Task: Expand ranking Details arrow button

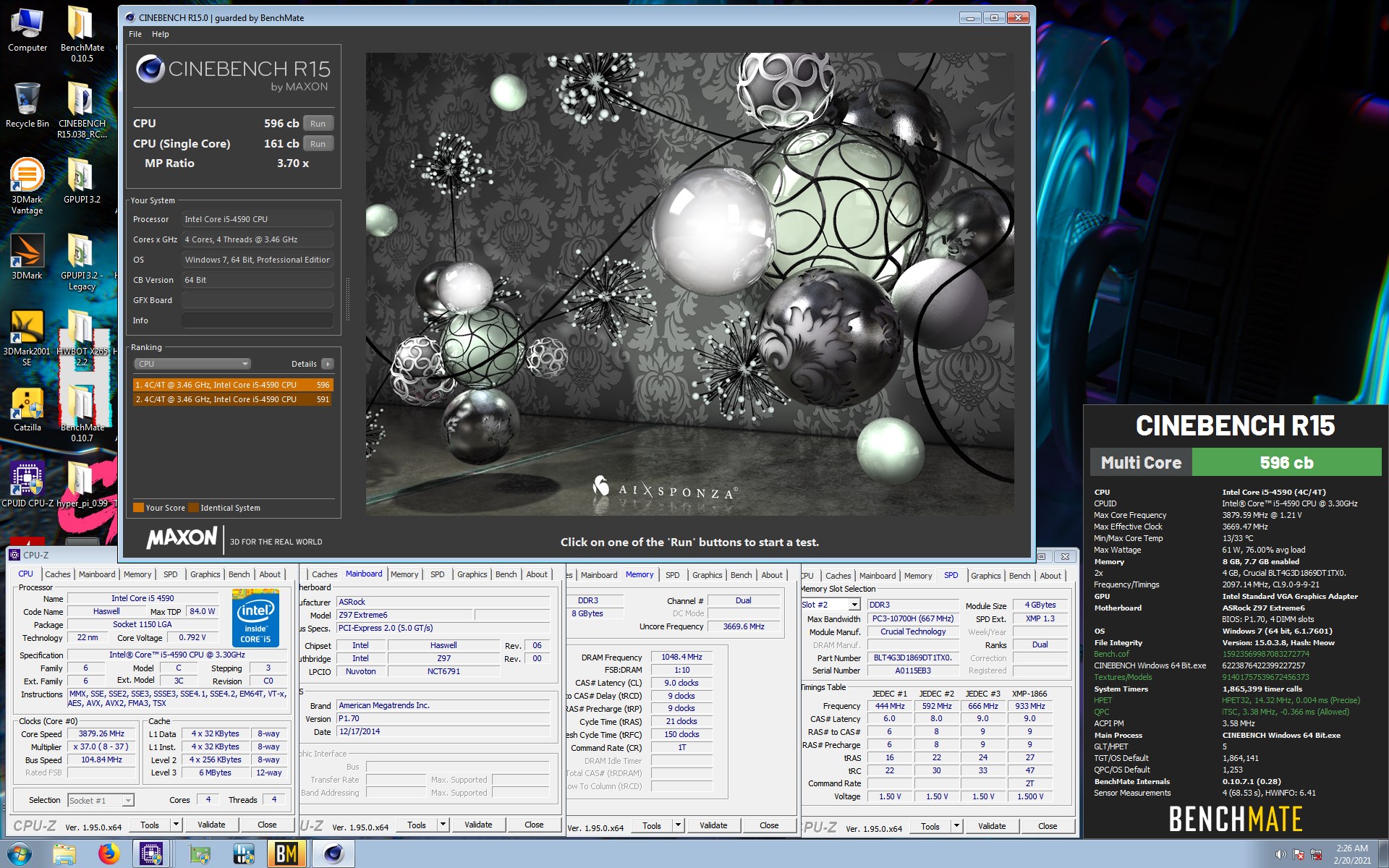Action: (328, 364)
